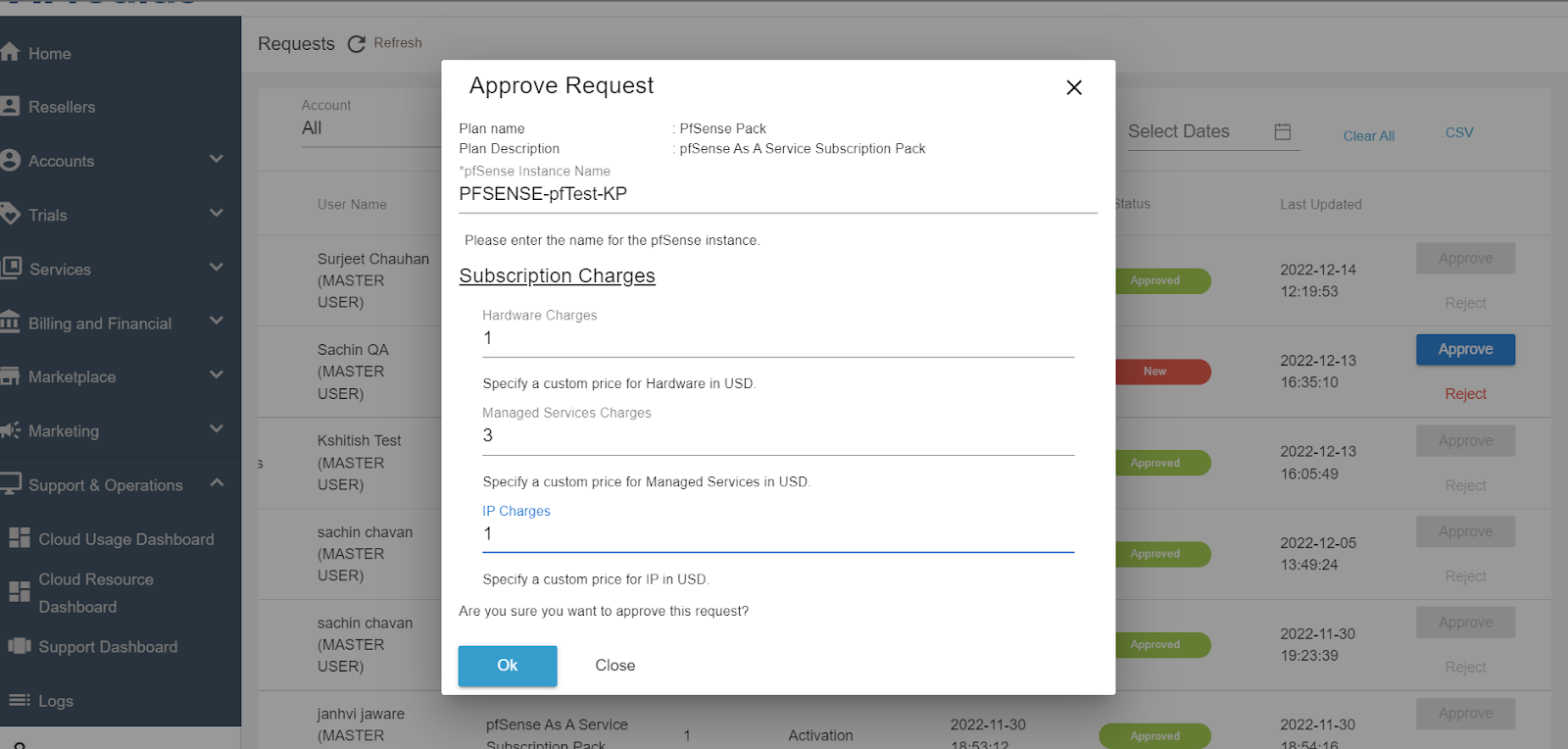
Task: Open the Home menu item
Action: (50, 54)
